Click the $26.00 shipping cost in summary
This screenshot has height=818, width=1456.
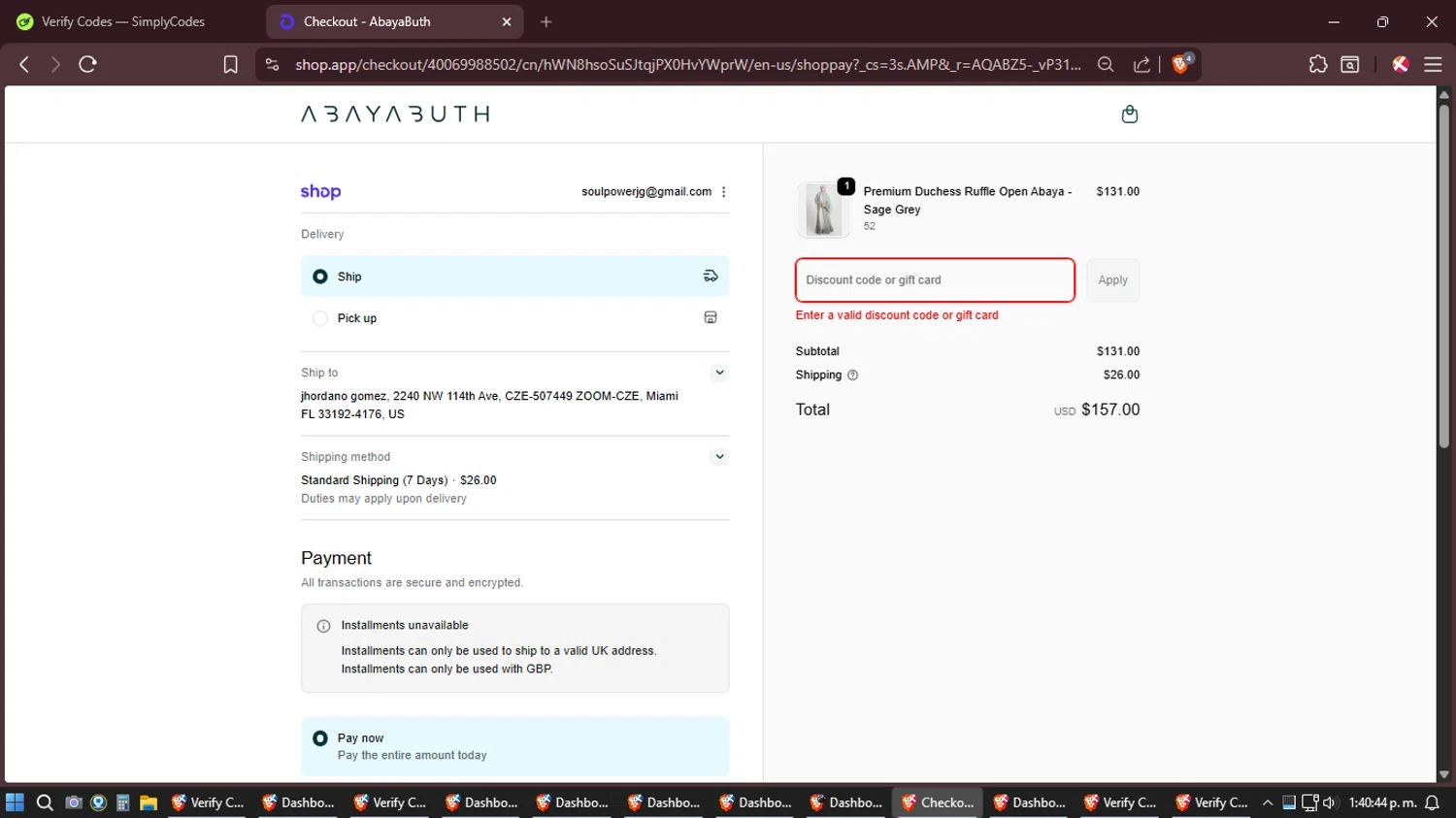(x=1121, y=376)
